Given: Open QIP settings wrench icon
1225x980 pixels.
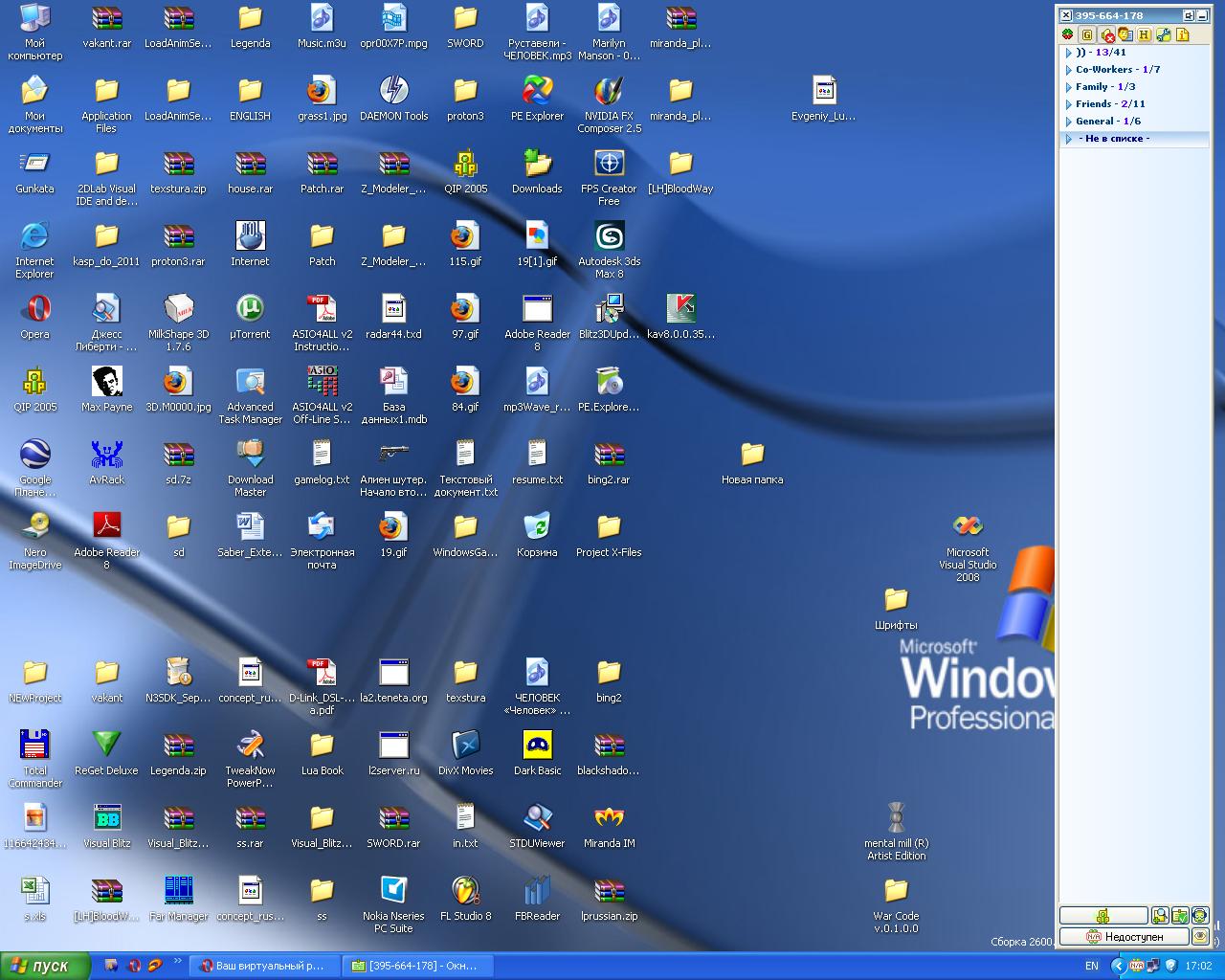Looking at the screenshot, I should pos(1163,35).
